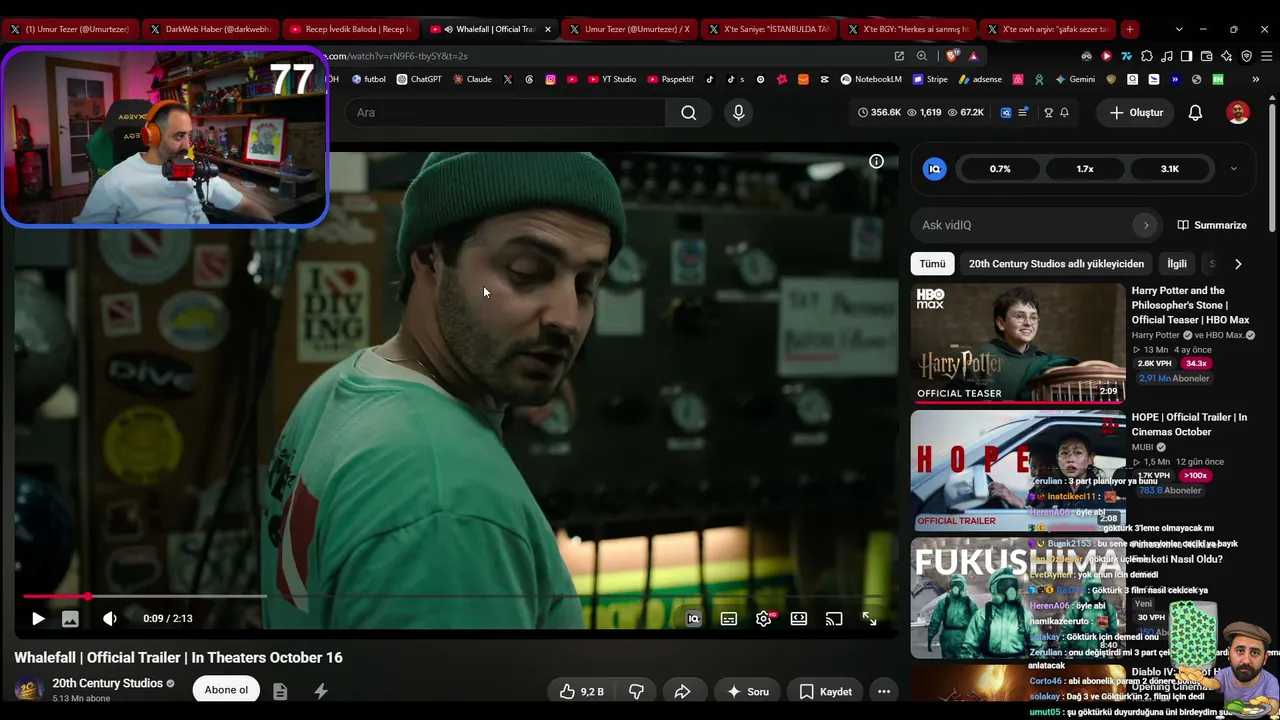Click the Summarize button
This screenshot has height=720, width=1280.
point(1212,226)
